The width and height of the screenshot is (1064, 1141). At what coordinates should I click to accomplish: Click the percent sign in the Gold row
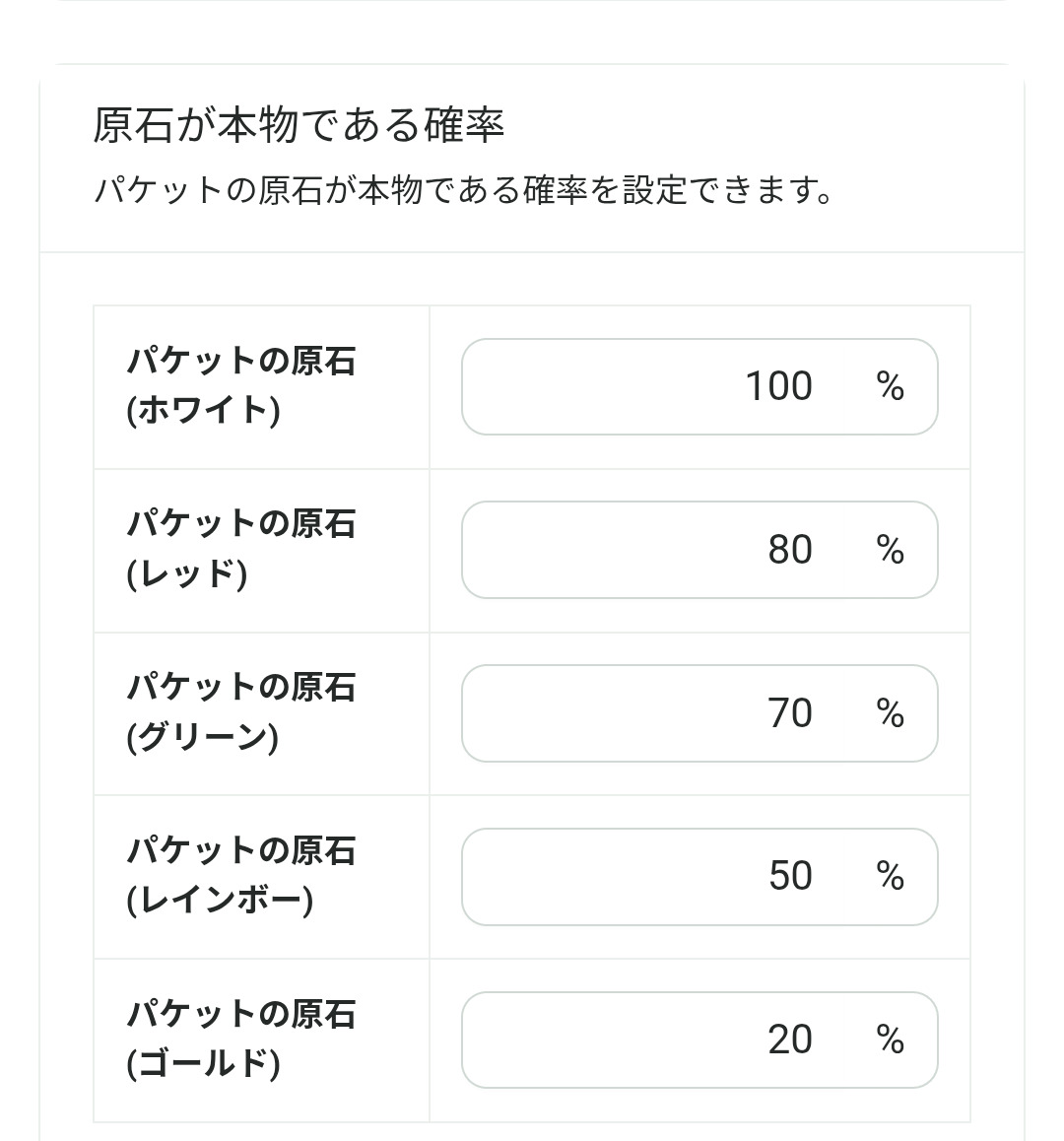pyautogui.click(x=890, y=1040)
